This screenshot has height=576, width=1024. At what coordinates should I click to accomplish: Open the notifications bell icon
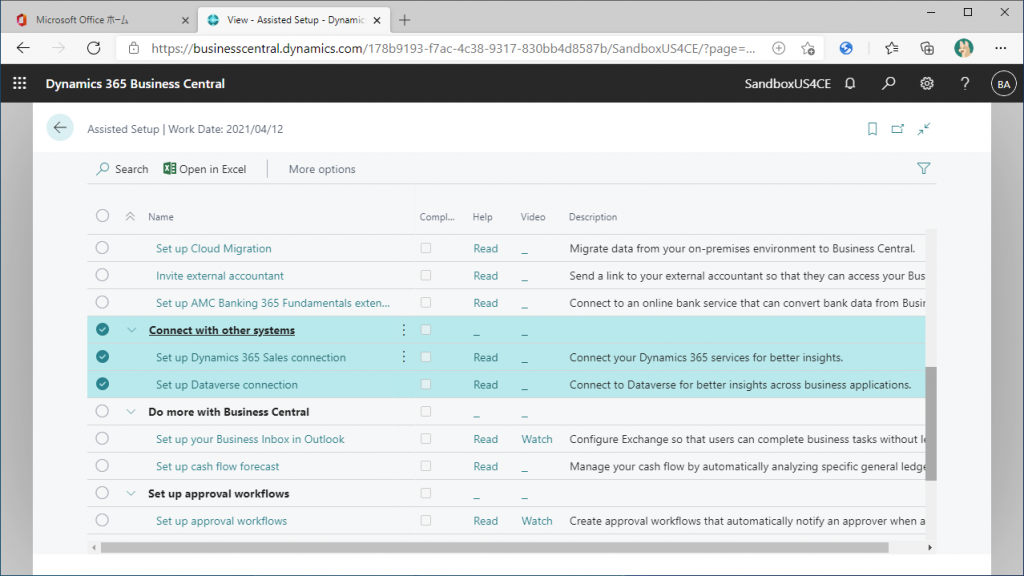coord(850,84)
